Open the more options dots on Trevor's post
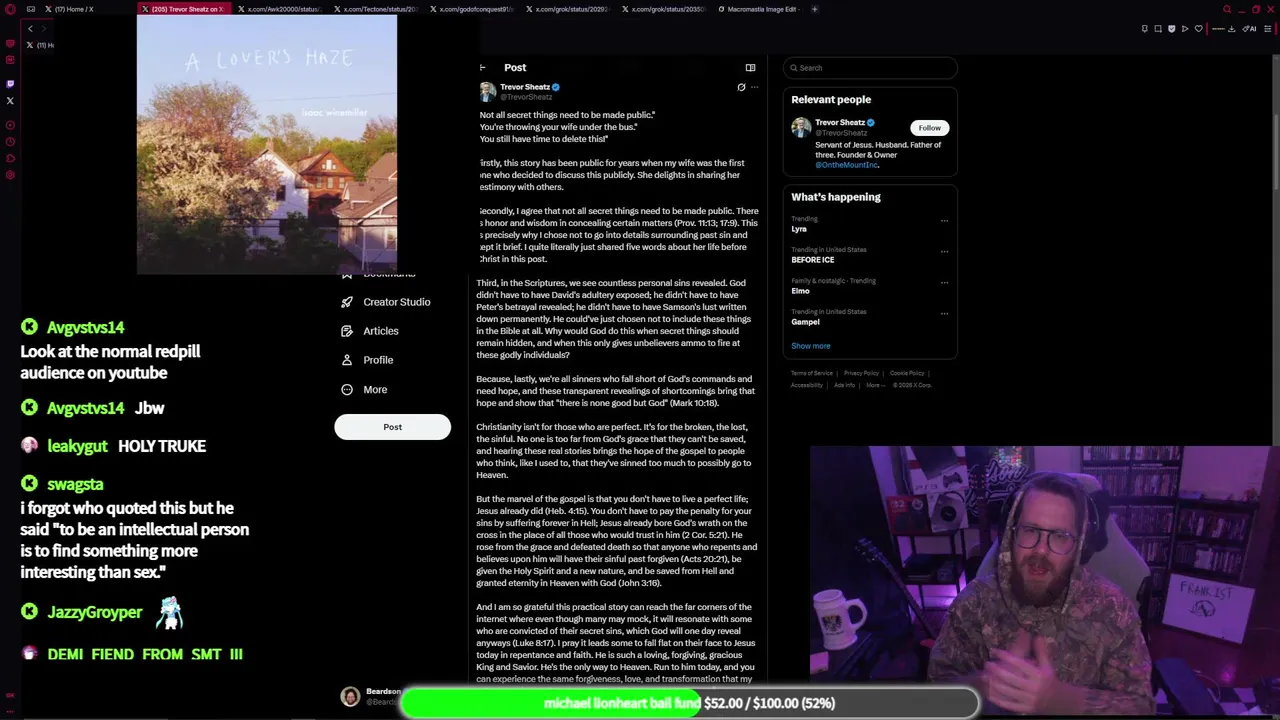The width and height of the screenshot is (1280, 720). click(754, 87)
